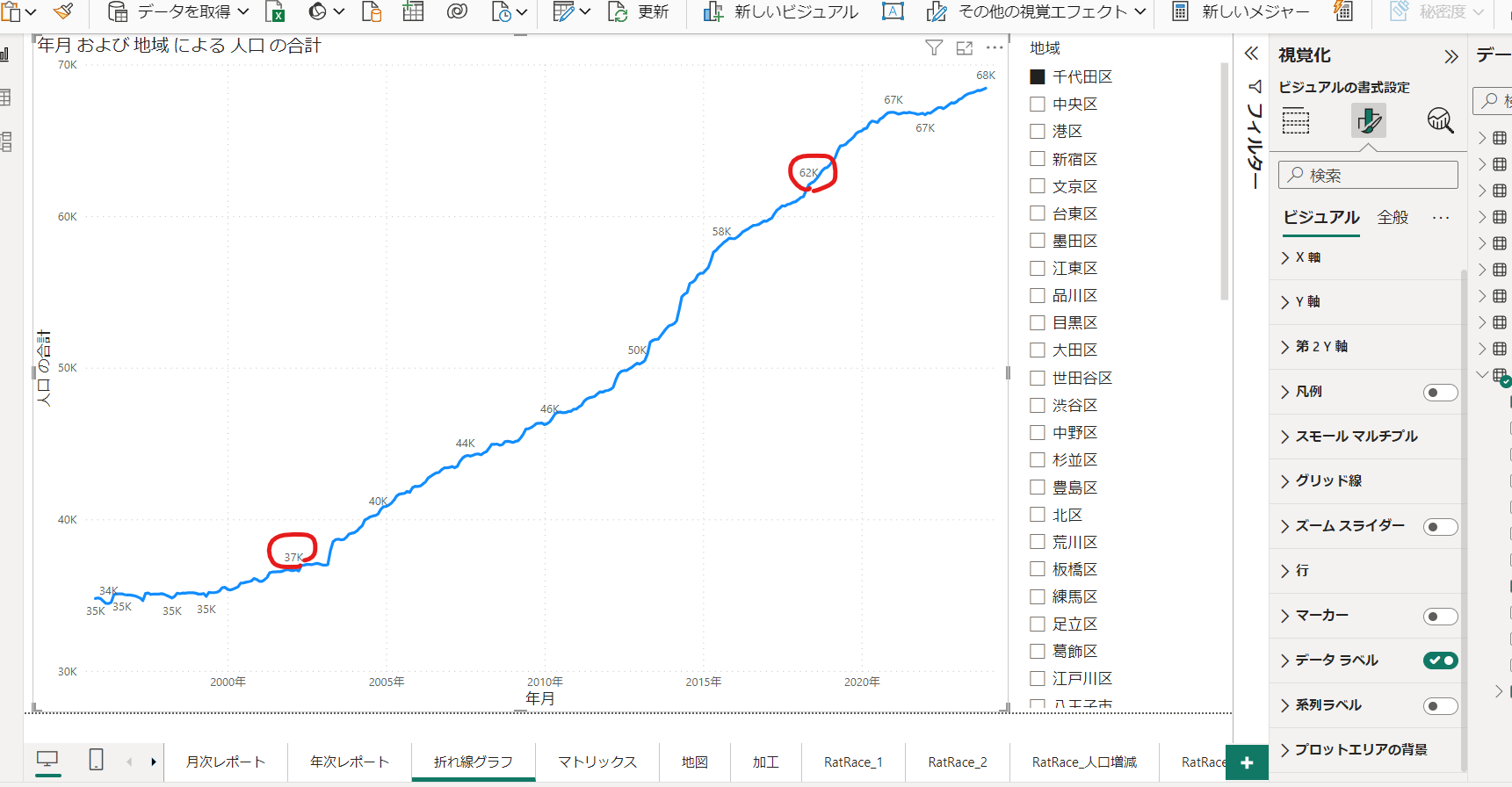
Task: Switch to the マトリックス page tab
Action: (x=597, y=762)
